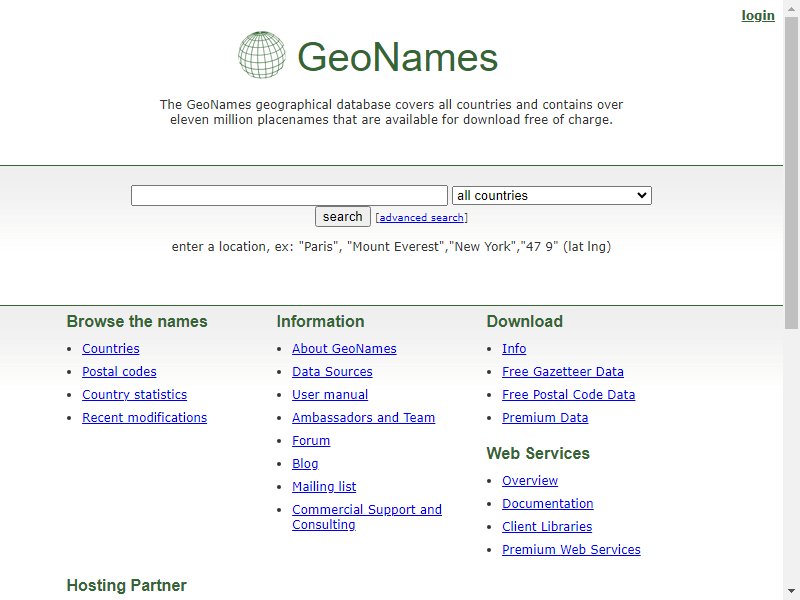Click the search button

[x=342, y=216]
